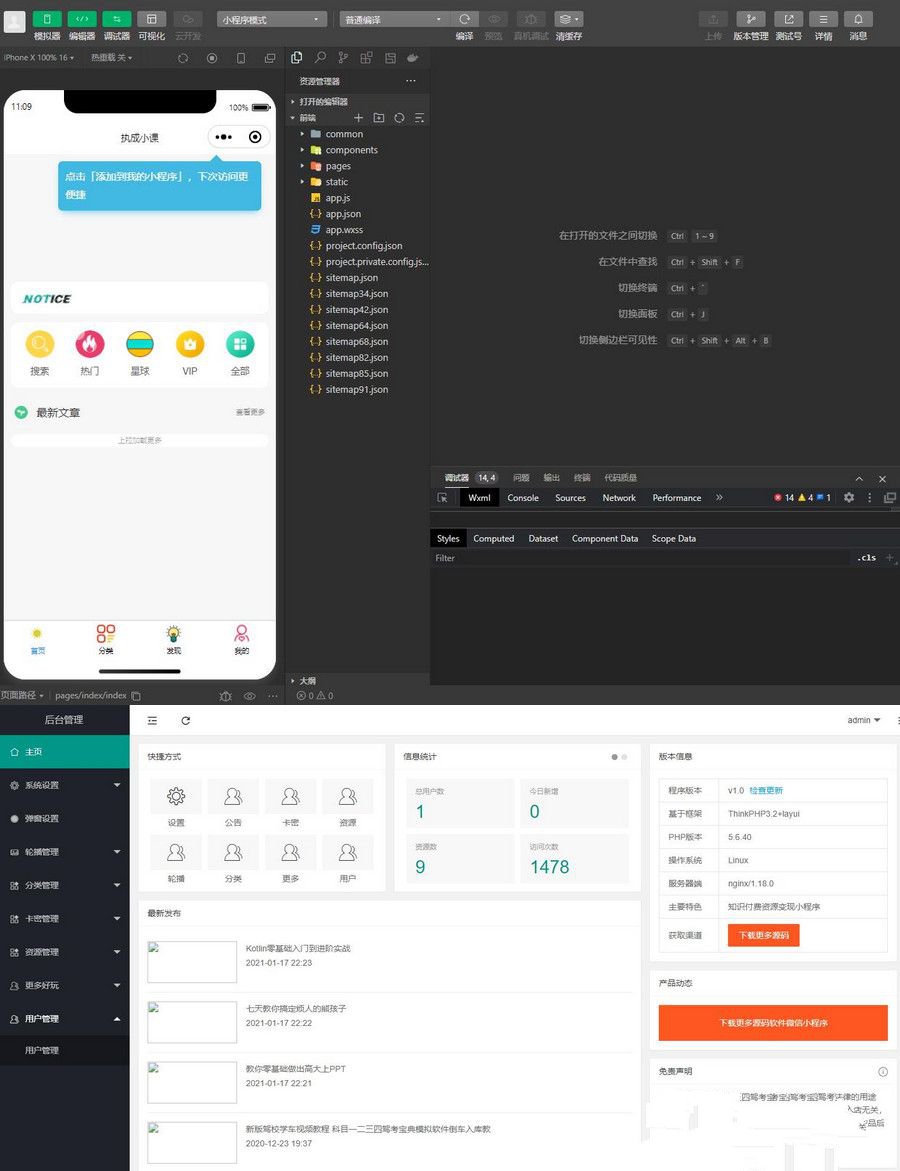Toggle the visualization (可视化) panel button
This screenshot has width=900, height=1171.
click(x=151, y=19)
